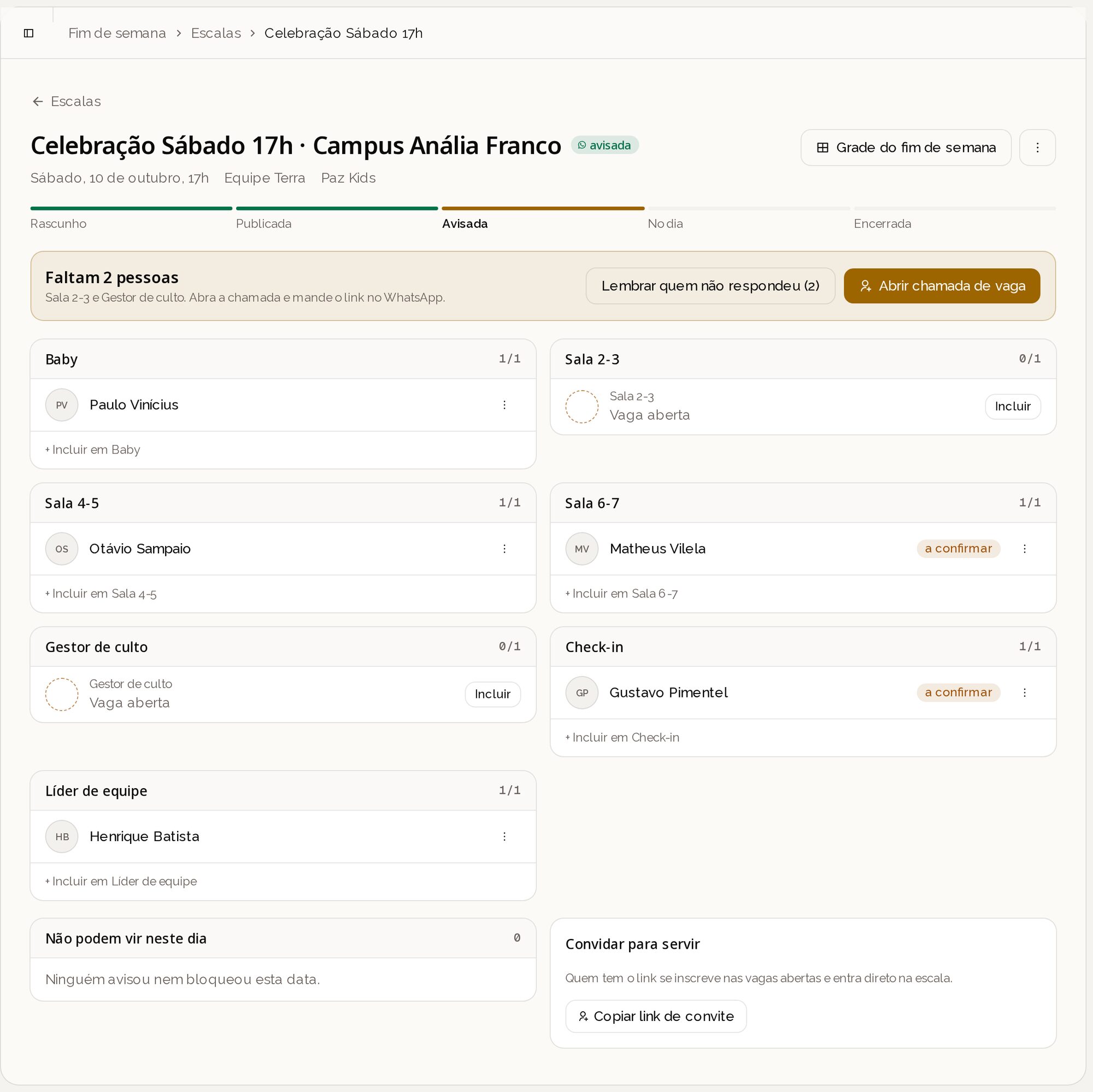
Task: Click the Celebração Sábado 17h breadcrumb
Action: click(343, 33)
